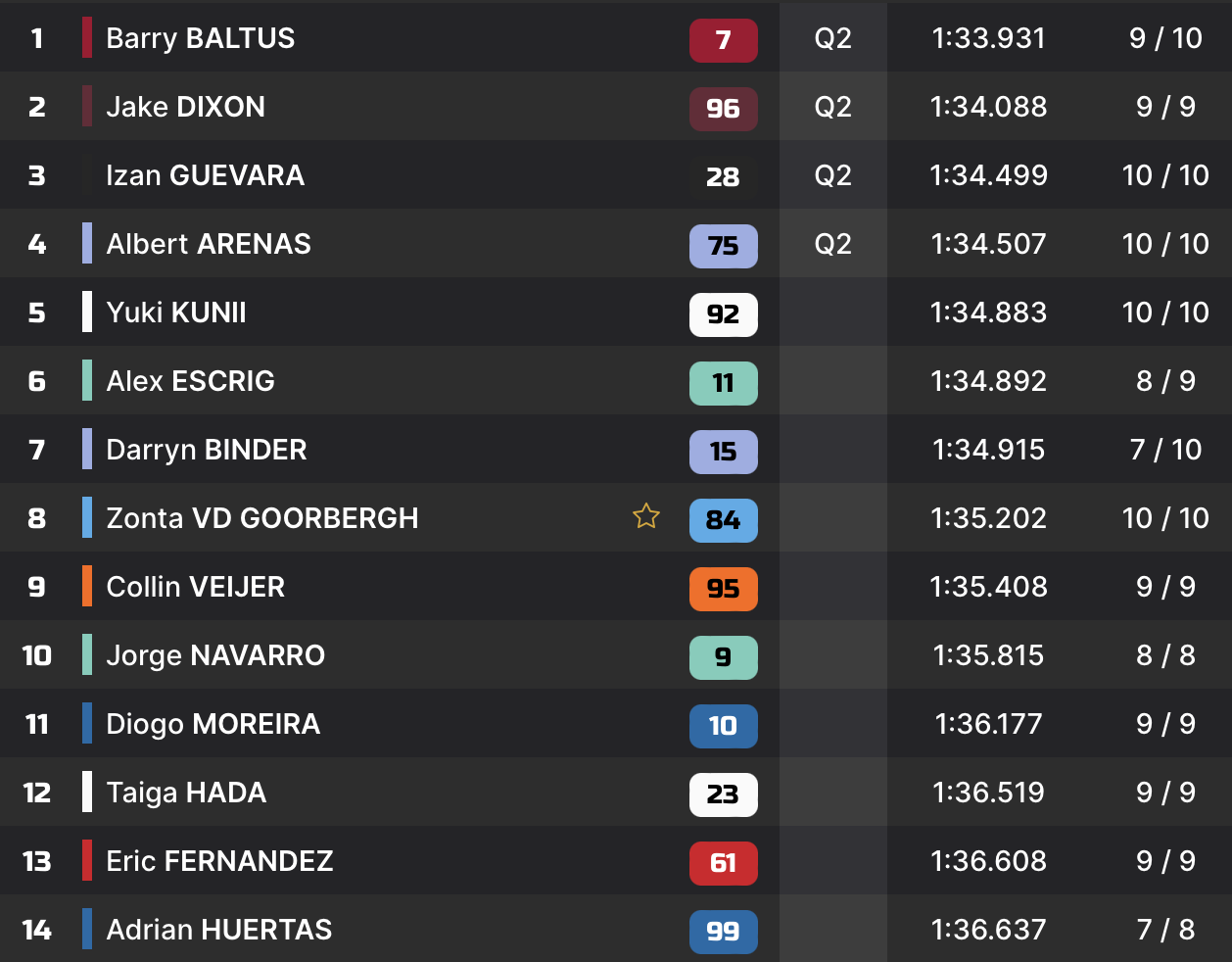Open Diogo MOREIRA's rider entry
The height and width of the screenshot is (962, 1232).
click(x=213, y=724)
